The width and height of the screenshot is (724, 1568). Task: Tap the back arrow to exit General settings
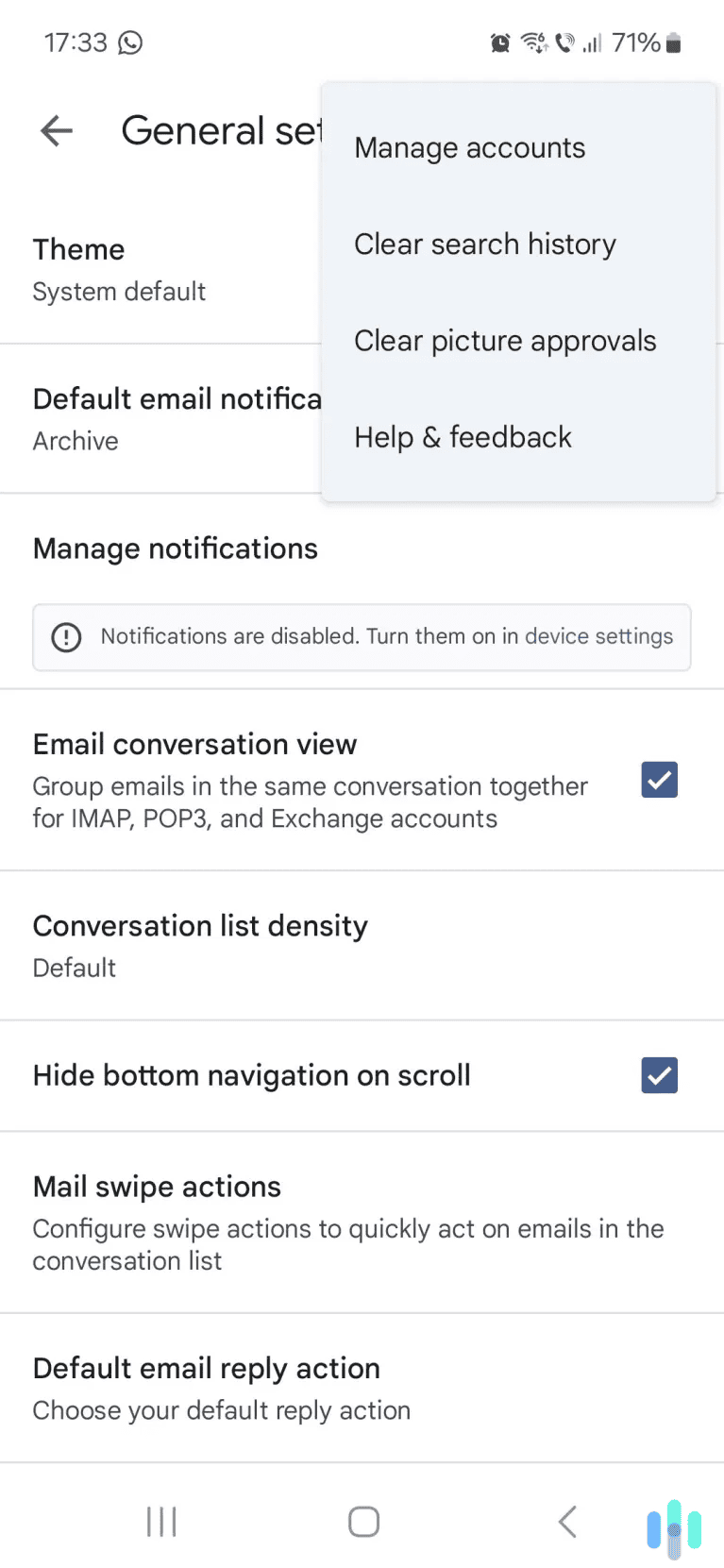(x=55, y=130)
